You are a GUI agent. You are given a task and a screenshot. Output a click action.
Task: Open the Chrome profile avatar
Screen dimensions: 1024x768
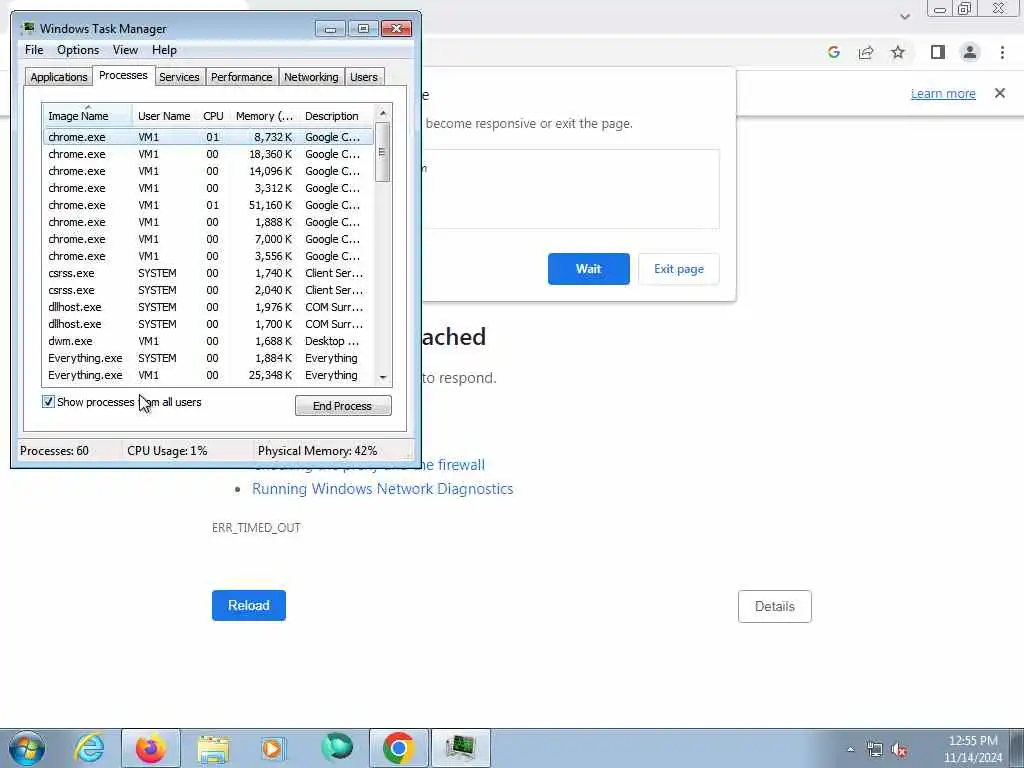970,52
